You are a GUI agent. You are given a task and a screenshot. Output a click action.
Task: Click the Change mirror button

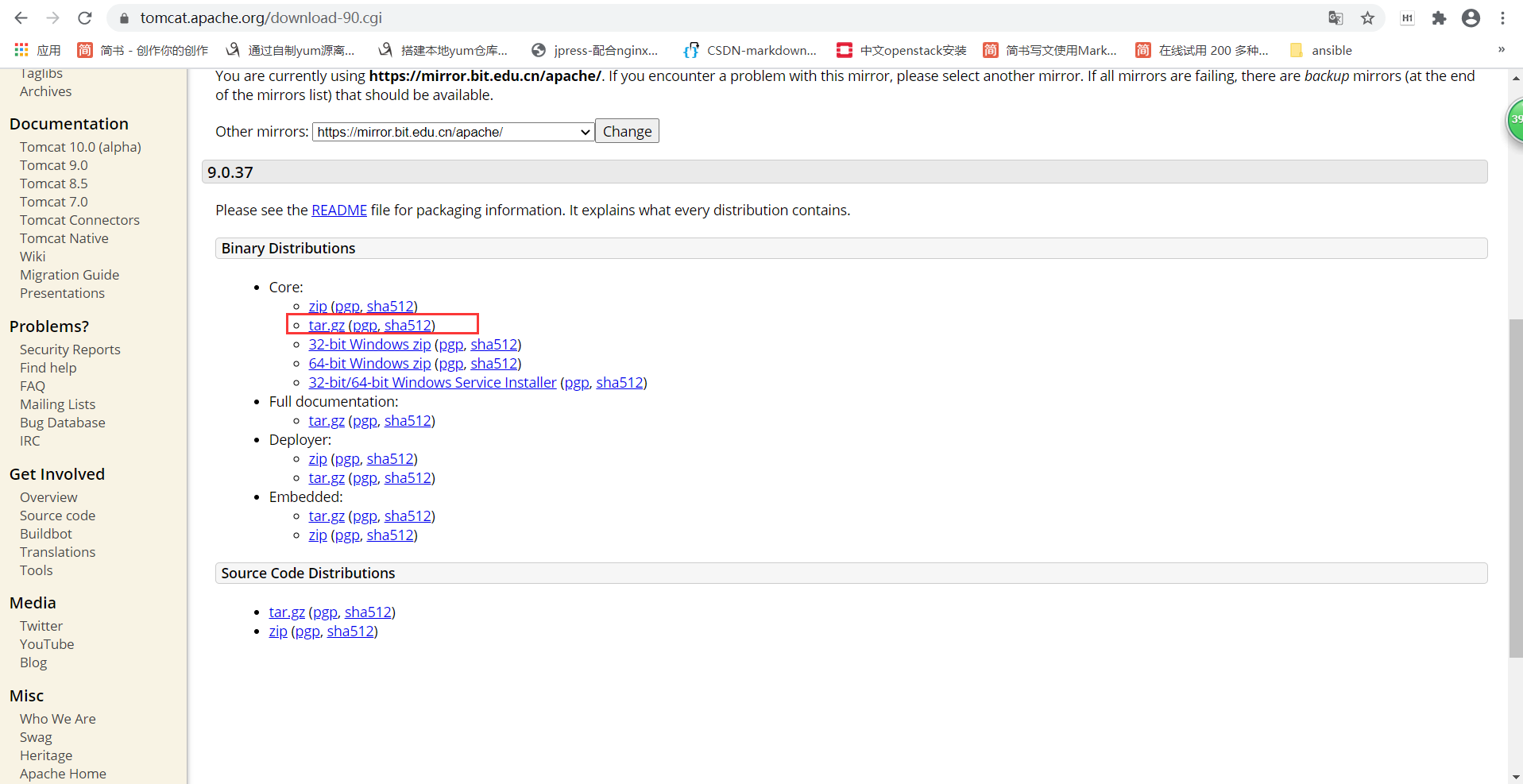[x=627, y=131]
